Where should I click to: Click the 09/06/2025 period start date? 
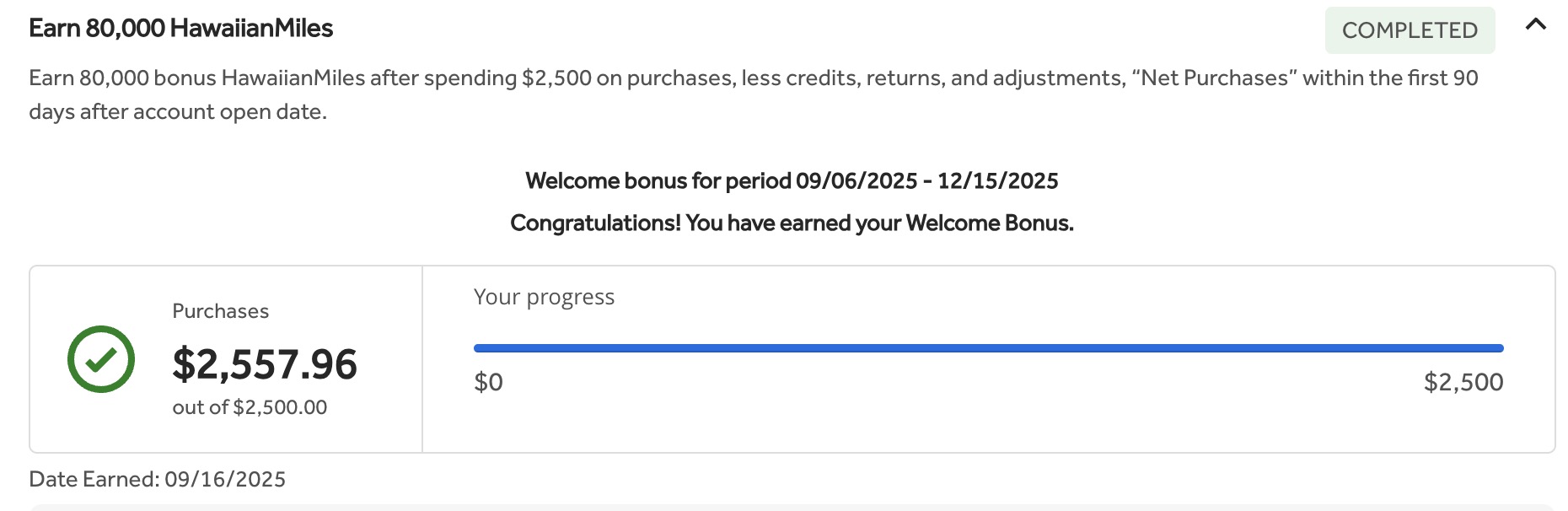856,180
